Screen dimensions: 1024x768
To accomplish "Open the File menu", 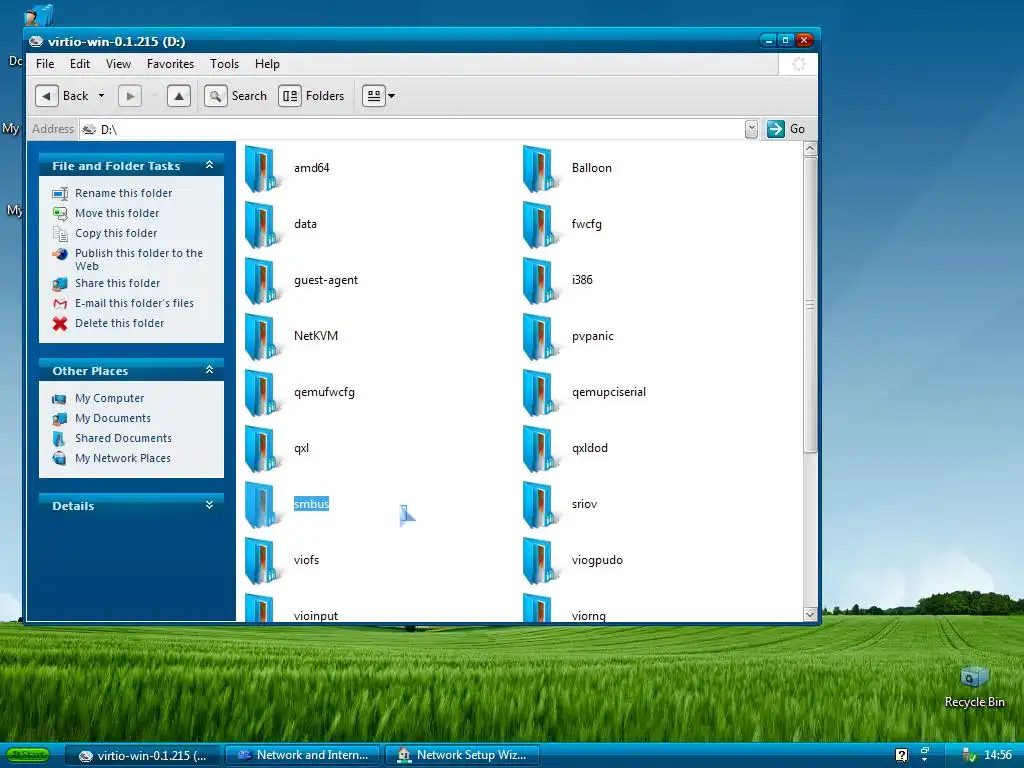I will point(45,64).
